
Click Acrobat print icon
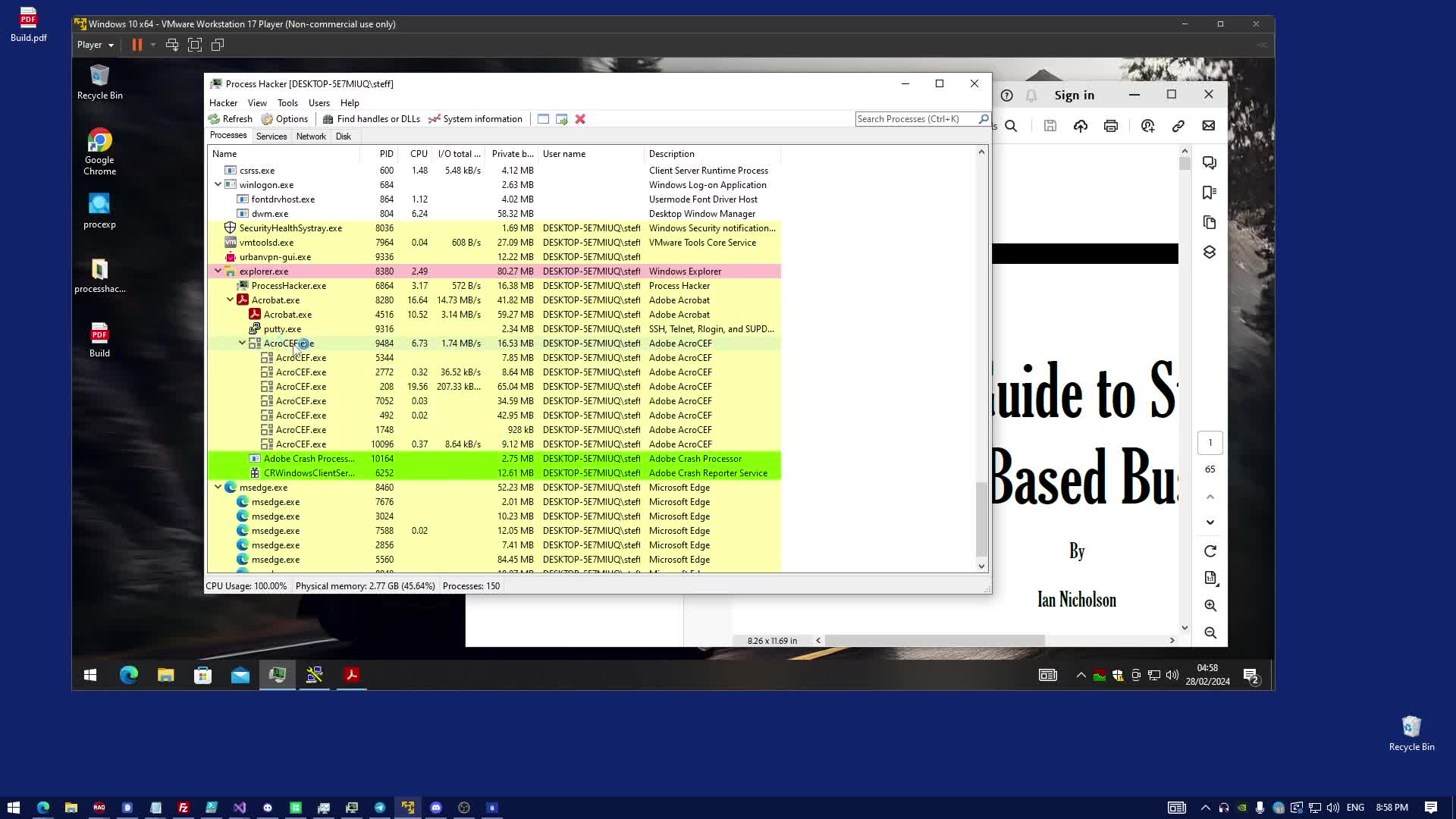tap(1111, 126)
